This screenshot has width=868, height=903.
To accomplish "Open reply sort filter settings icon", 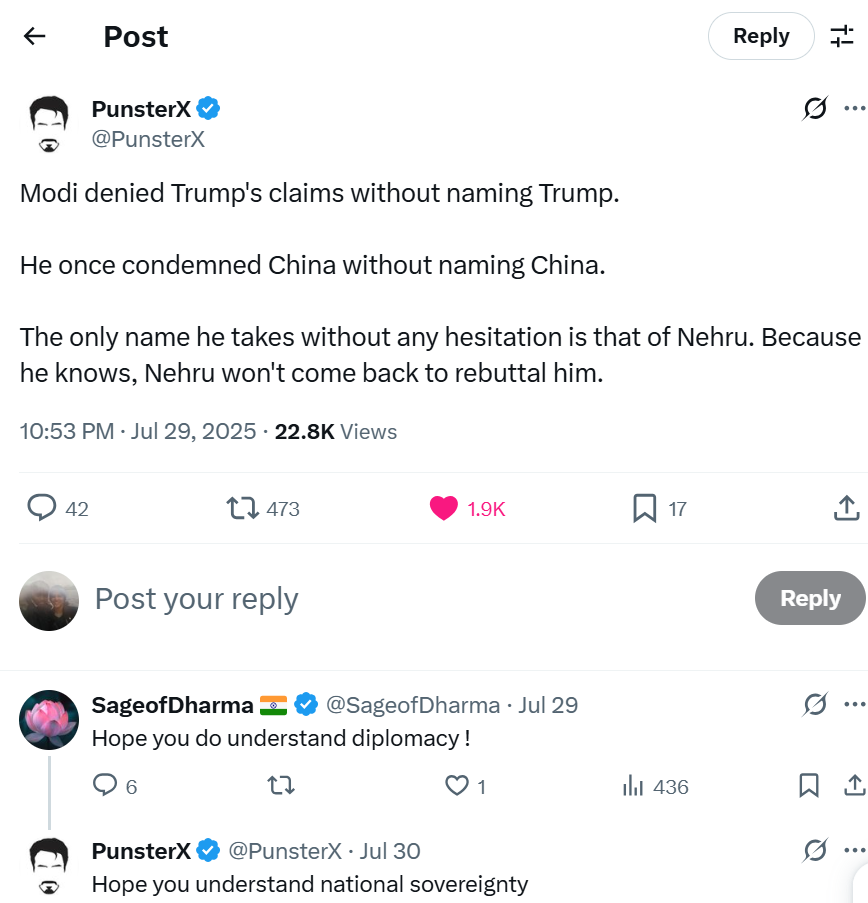I will (x=842, y=37).
